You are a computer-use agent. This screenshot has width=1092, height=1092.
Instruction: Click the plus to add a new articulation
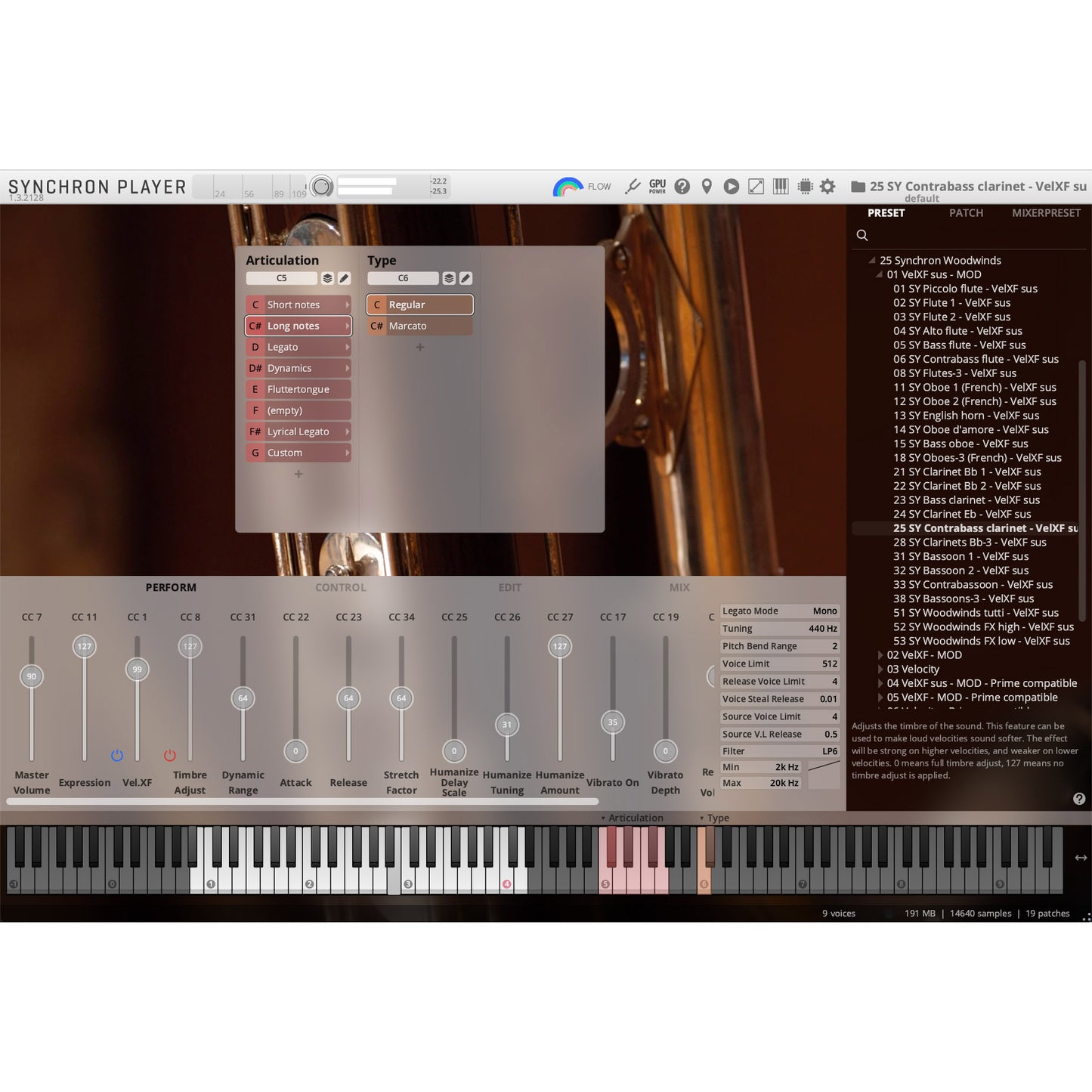click(298, 474)
